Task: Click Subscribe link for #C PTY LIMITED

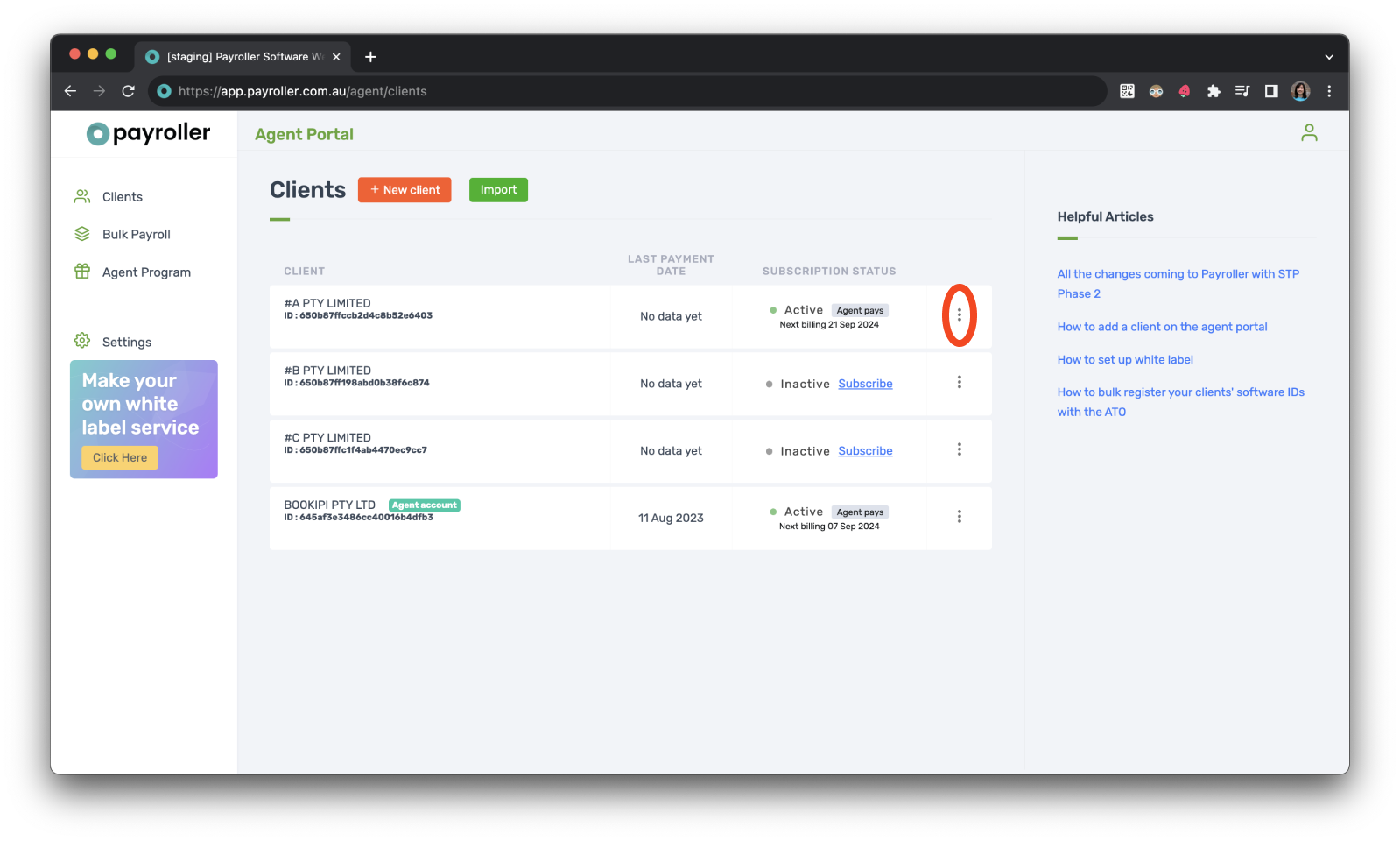Action: coord(865,451)
